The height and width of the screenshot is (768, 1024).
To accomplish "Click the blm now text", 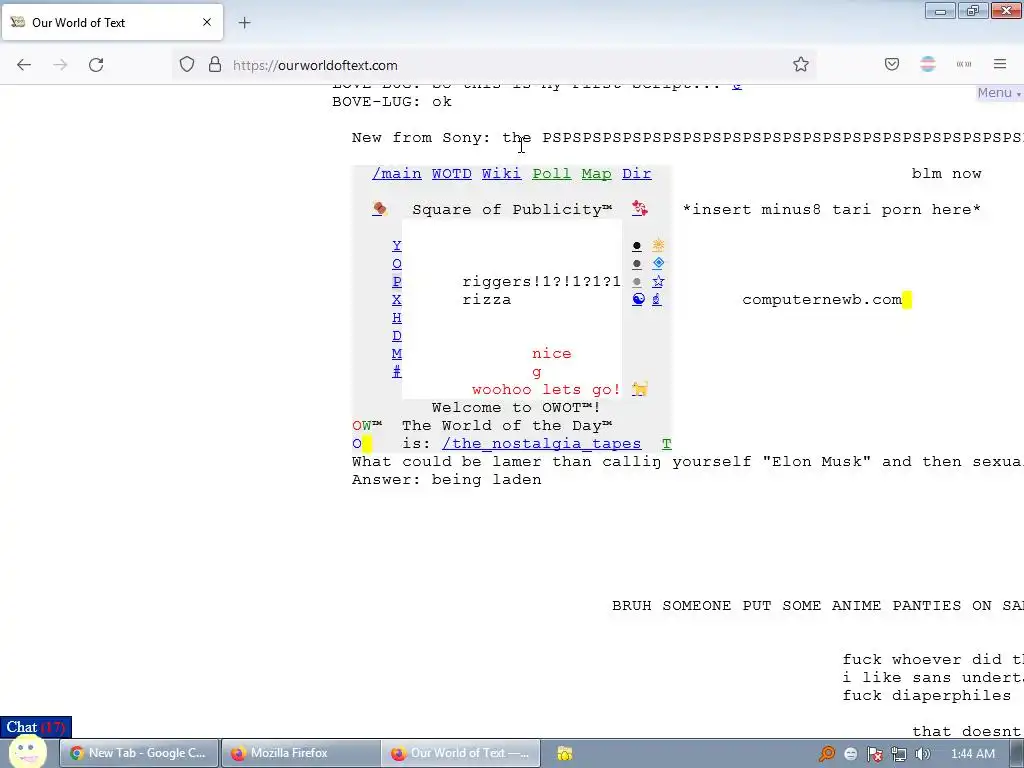I will pos(946,174).
